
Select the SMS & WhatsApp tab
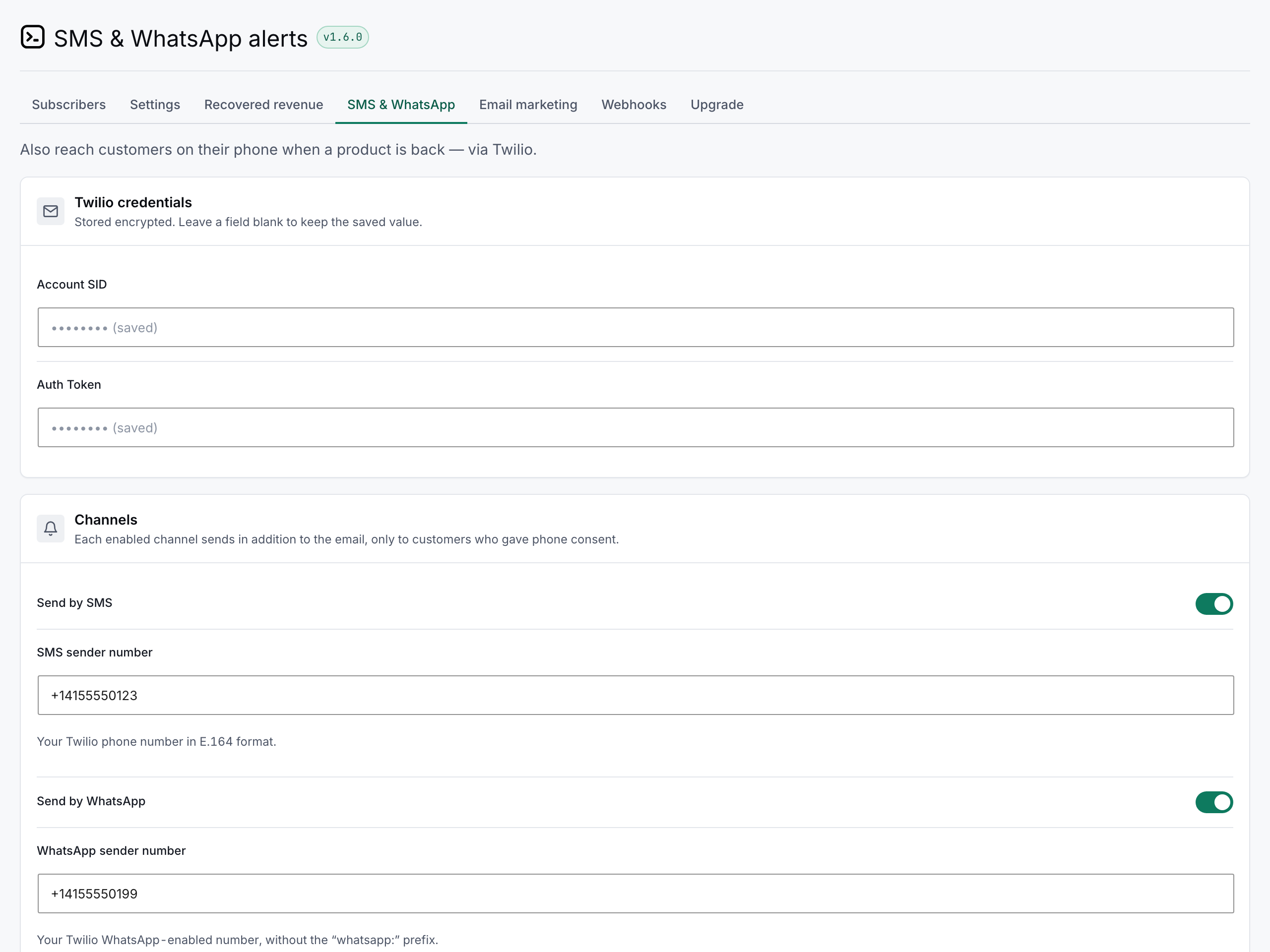click(401, 105)
